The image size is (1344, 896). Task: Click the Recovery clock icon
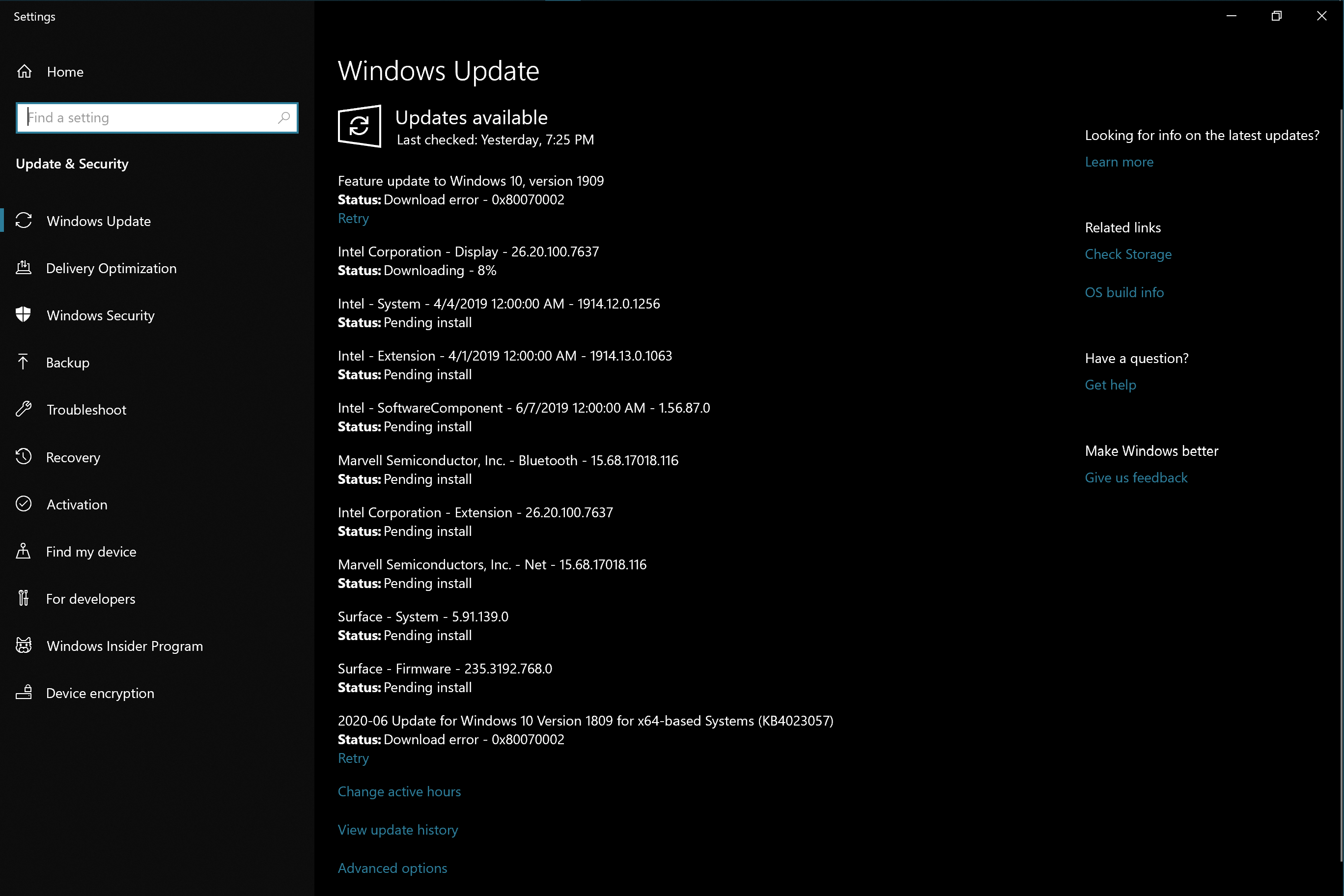tap(24, 456)
